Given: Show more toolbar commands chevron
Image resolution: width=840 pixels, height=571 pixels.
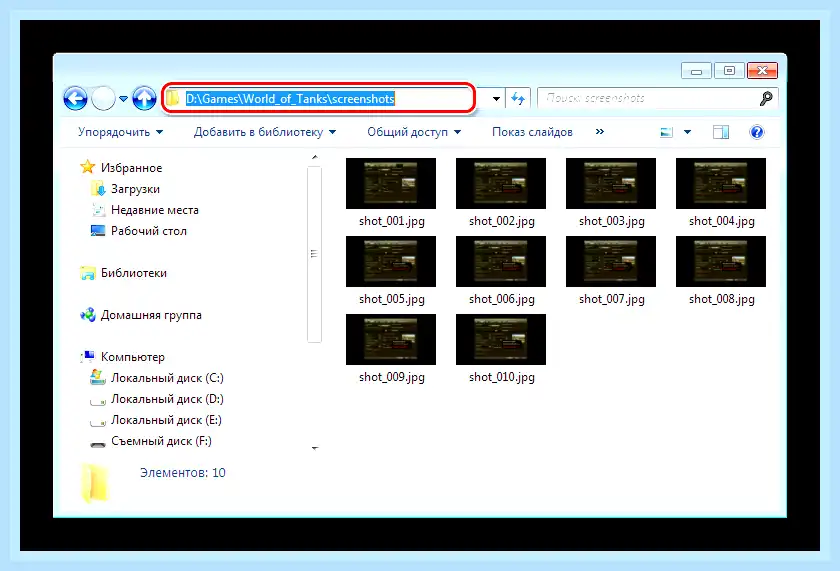Looking at the screenshot, I should coord(599,132).
